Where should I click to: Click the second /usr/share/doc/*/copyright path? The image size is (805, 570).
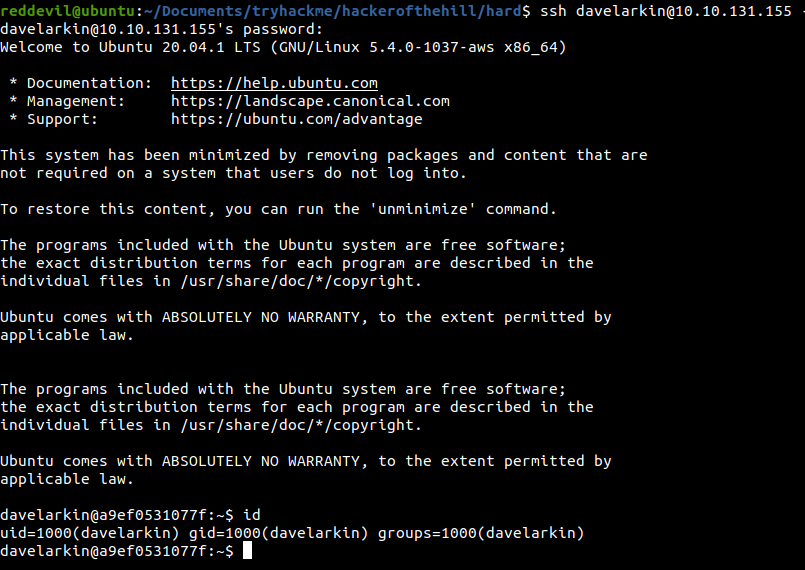coord(301,425)
